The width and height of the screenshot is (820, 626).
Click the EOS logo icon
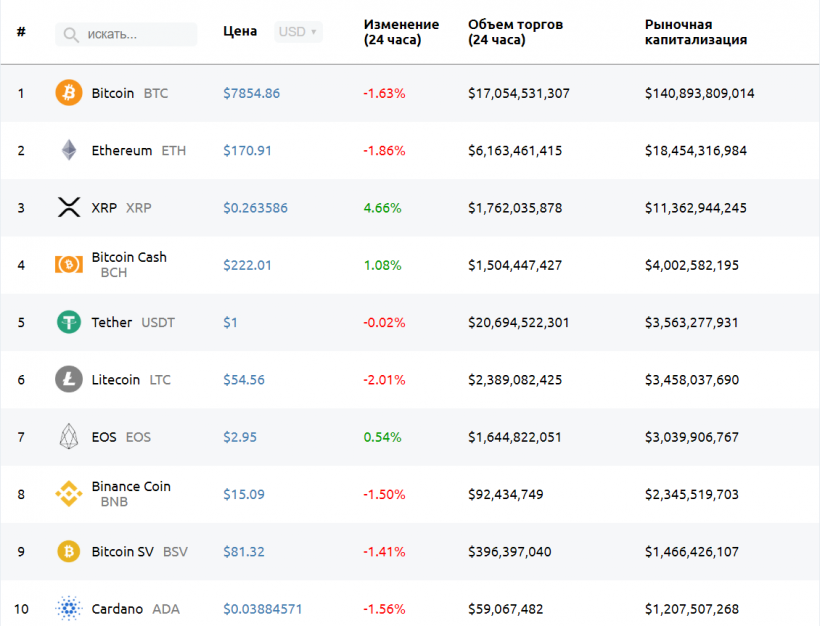coord(68,437)
